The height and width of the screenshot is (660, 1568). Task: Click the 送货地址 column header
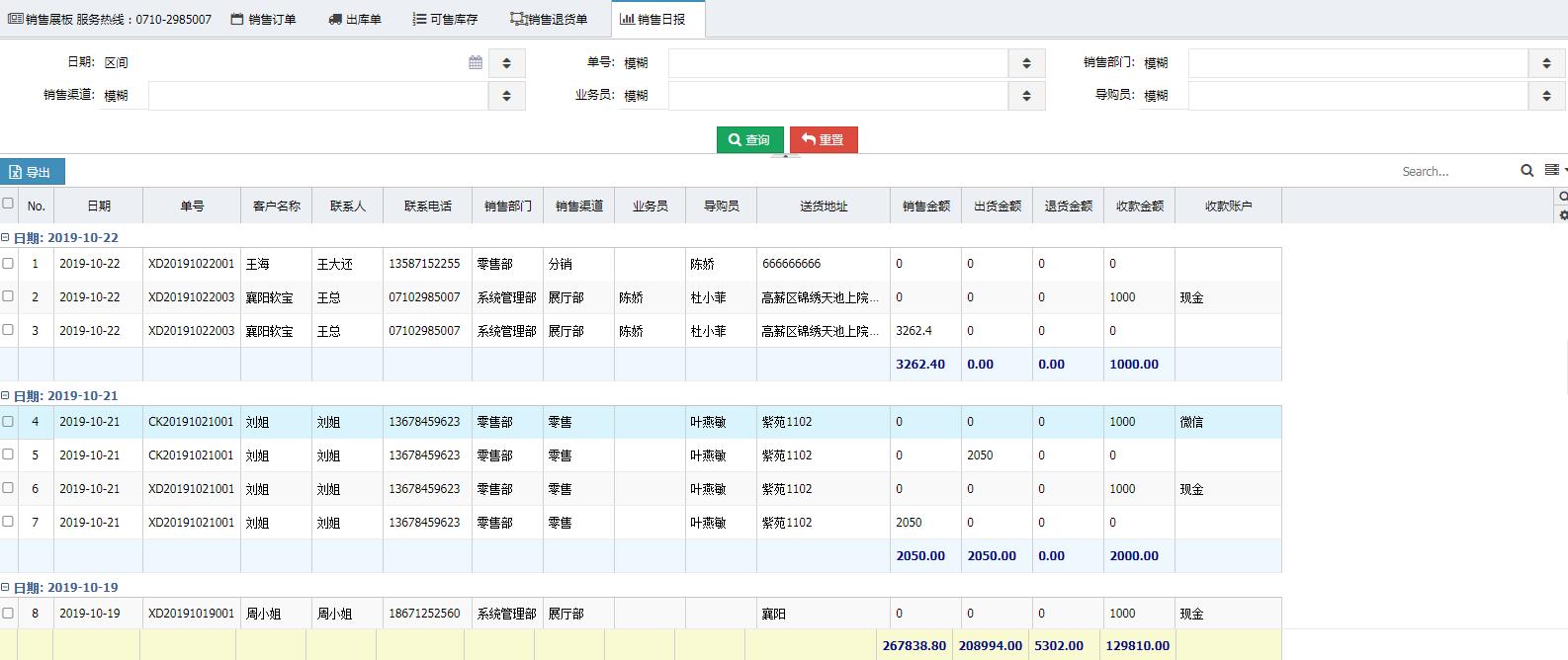[x=824, y=206]
